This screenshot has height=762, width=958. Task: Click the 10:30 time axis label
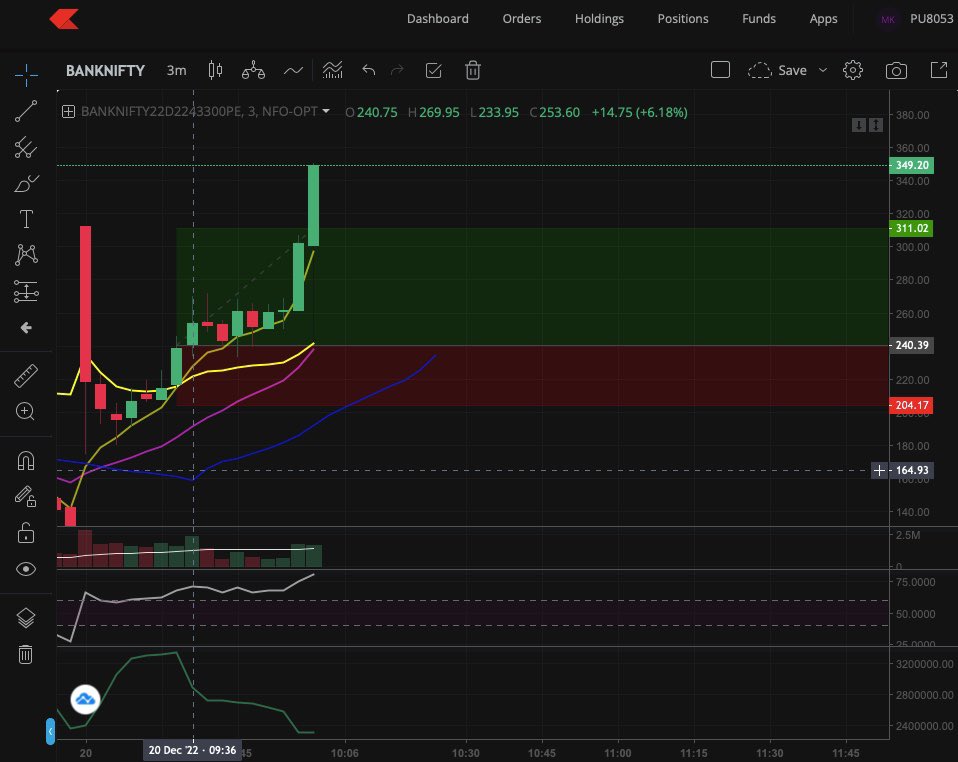pos(466,753)
